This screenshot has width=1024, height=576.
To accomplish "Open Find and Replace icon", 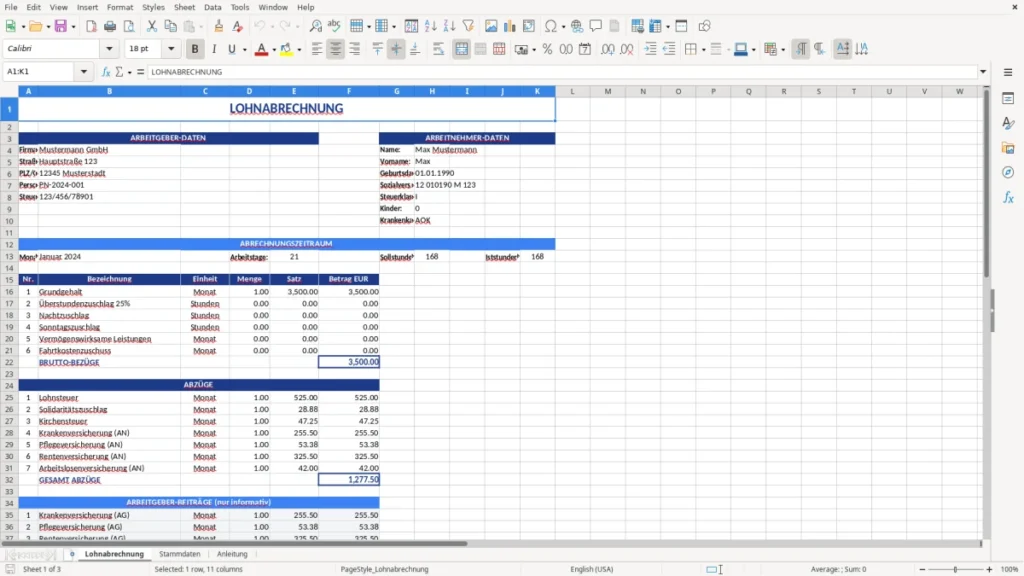I will (315, 26).
